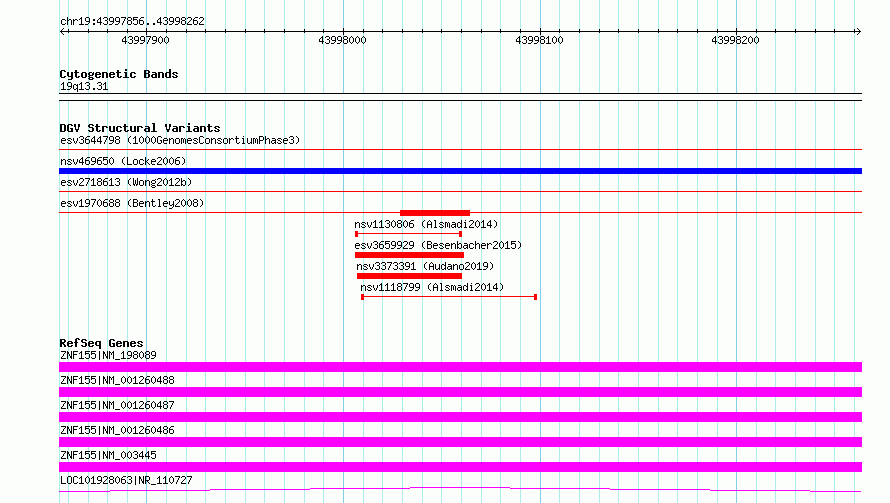This screenshot has height=503, width=890.
Task: Click magenta bar for ZNF155|NM_198089
Action: click(x=460, y=367)
